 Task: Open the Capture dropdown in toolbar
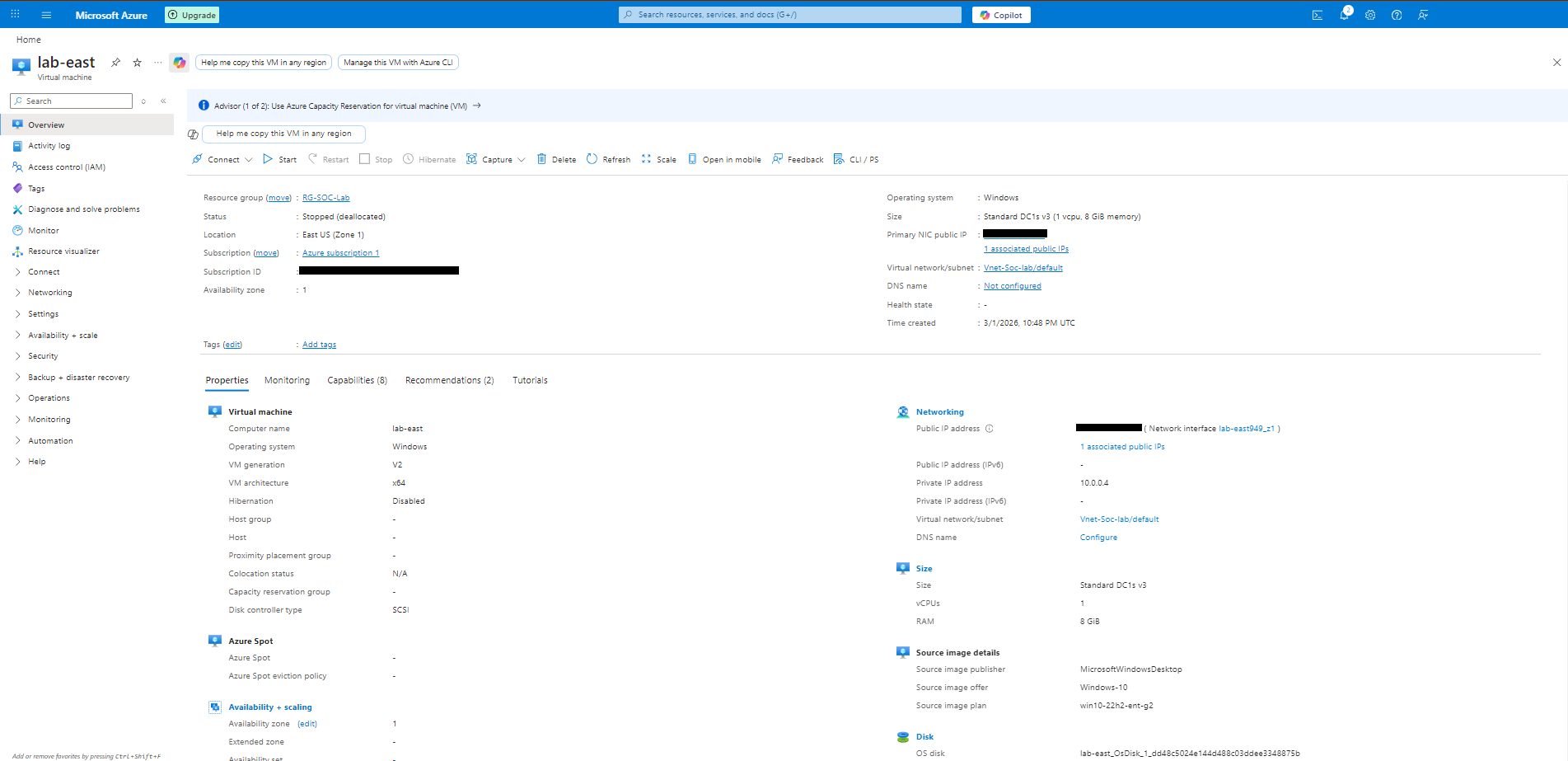point(496,159)
